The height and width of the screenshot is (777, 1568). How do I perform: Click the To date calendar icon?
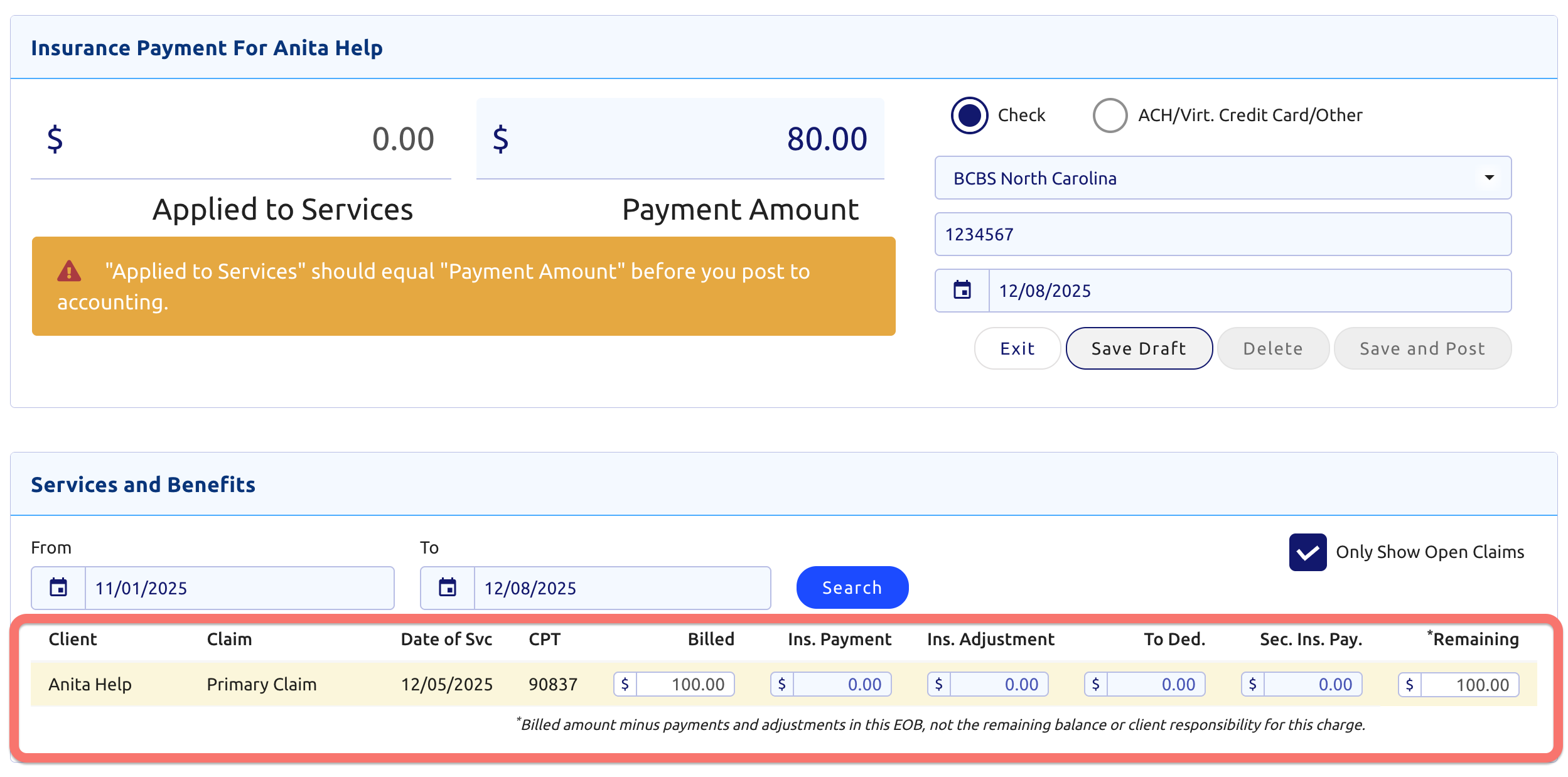click(448, 587)
